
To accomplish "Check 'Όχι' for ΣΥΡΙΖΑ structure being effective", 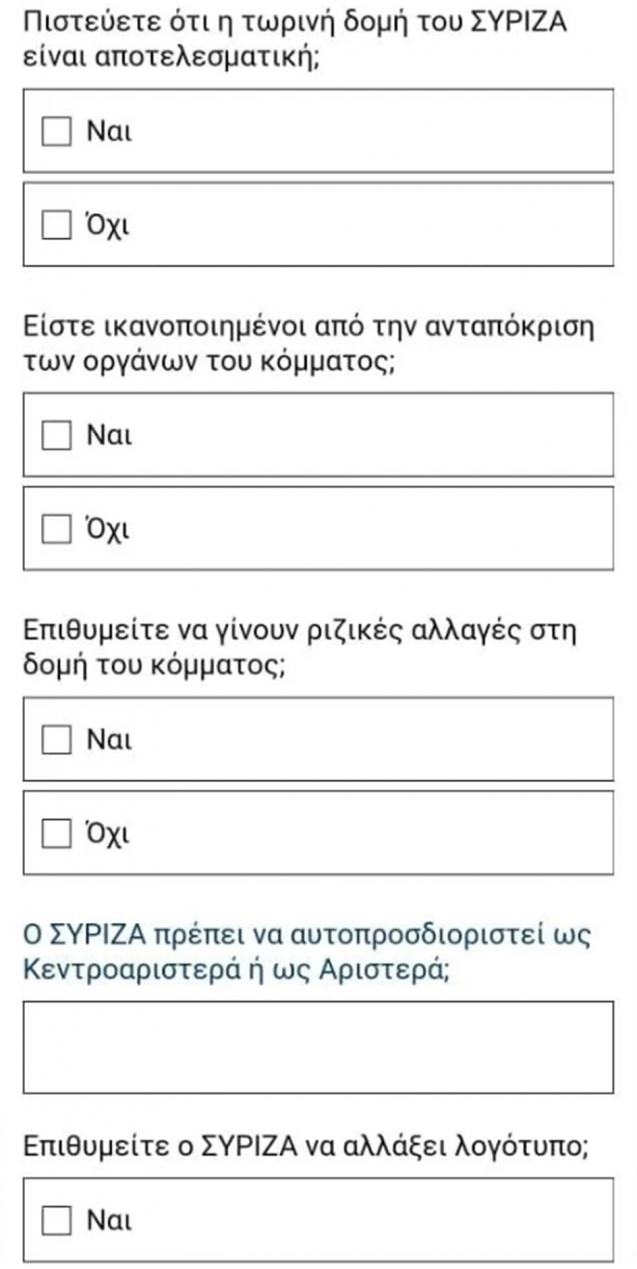I will 56,225.
